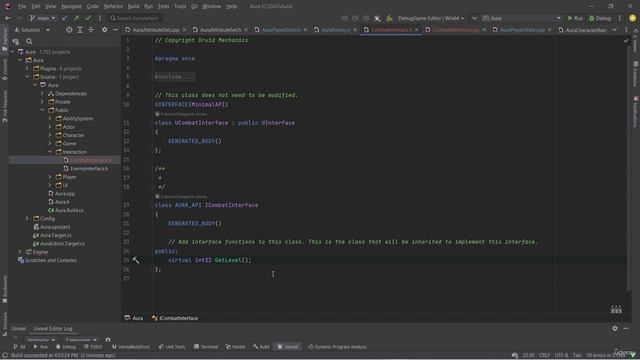
Task: Open the Unit Tests tool window
Action: tap(172, 347)
